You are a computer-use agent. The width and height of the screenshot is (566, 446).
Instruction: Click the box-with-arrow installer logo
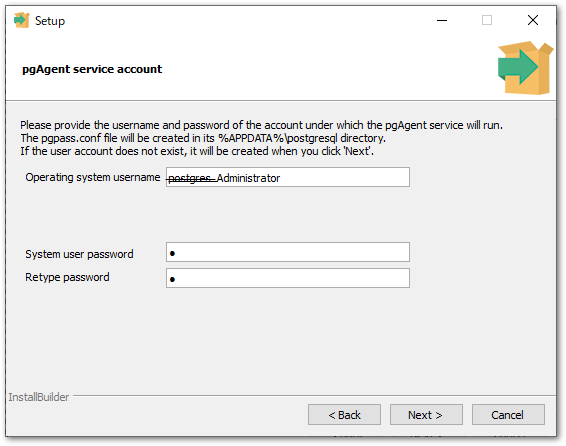pyautogui.click(x=525, y=68)
